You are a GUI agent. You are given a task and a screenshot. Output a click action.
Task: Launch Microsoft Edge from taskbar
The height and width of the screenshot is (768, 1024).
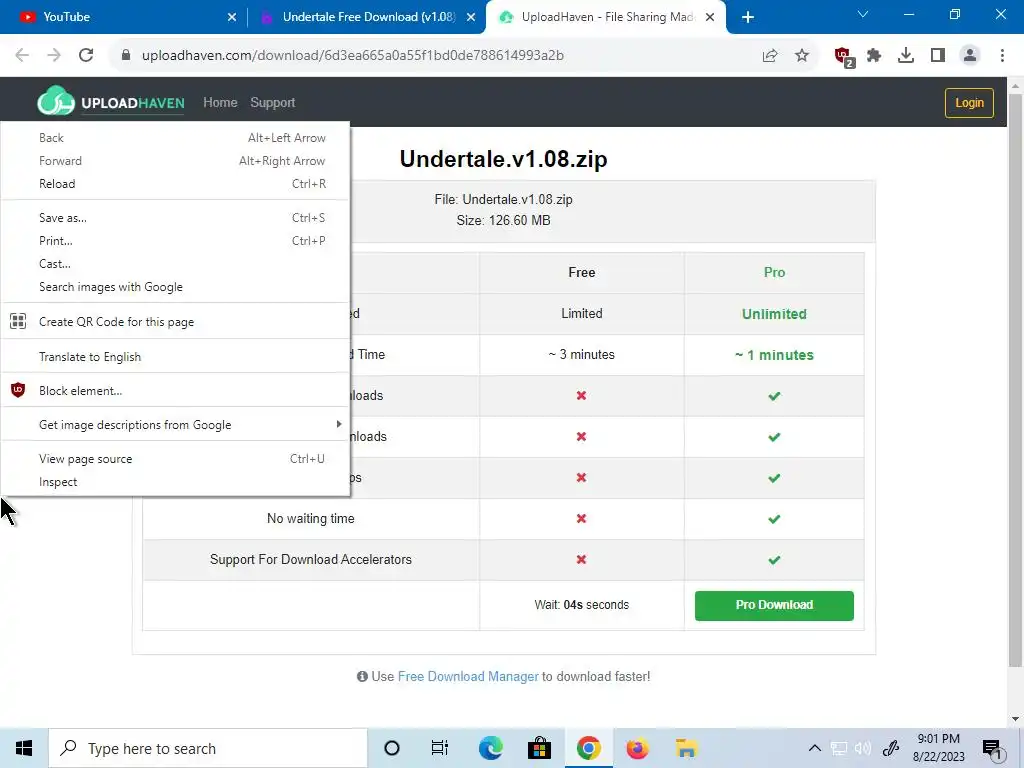click(490, 748)
